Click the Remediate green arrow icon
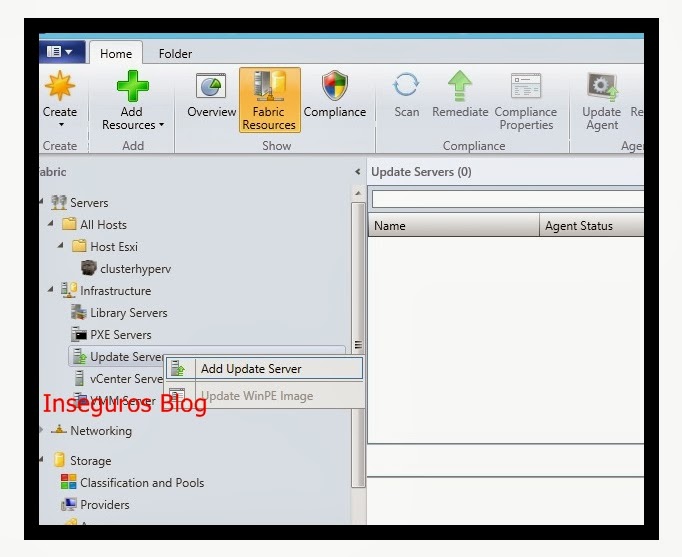This screenshot has height=557, width=682. 460,86
